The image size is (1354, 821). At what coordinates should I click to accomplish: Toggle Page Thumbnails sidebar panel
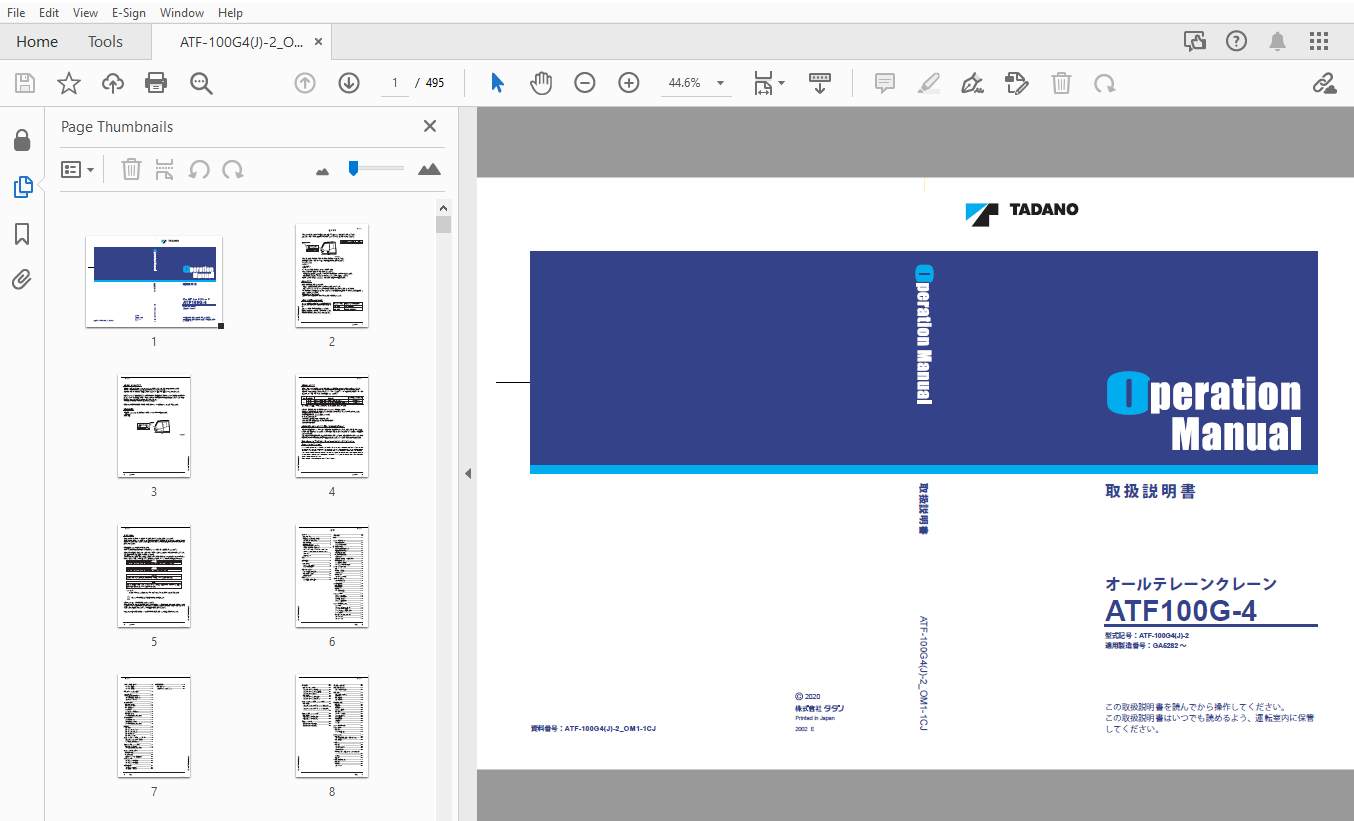tap(22, 186)
